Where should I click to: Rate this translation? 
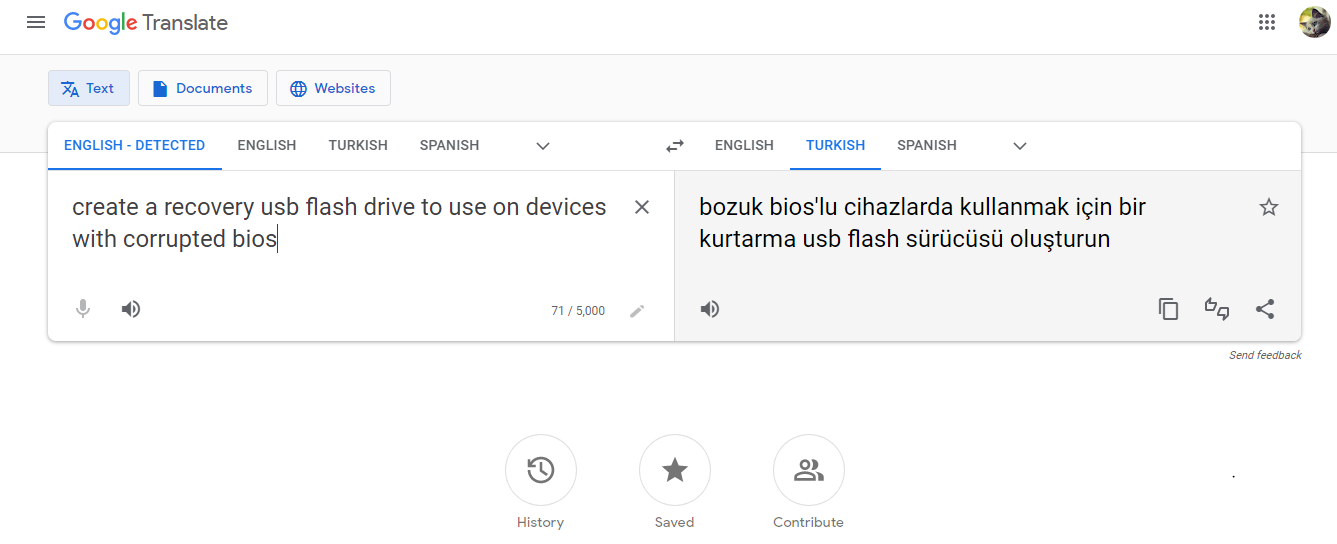click(1217, 309)
